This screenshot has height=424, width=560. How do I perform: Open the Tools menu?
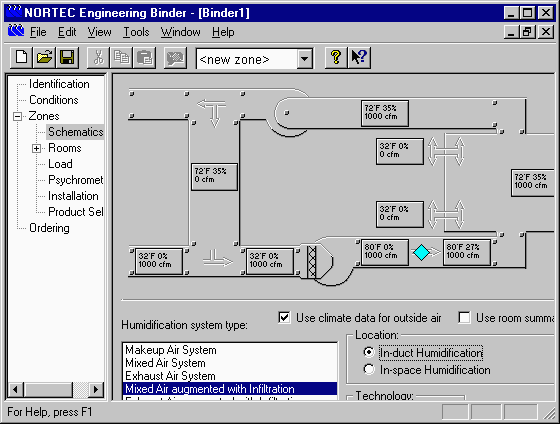point(136,32)
